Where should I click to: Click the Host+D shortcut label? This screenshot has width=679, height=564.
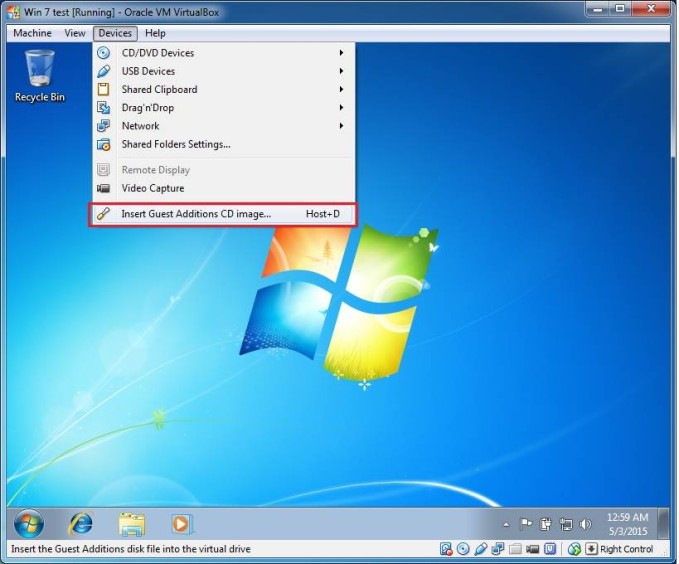click(x=323, y=214)
